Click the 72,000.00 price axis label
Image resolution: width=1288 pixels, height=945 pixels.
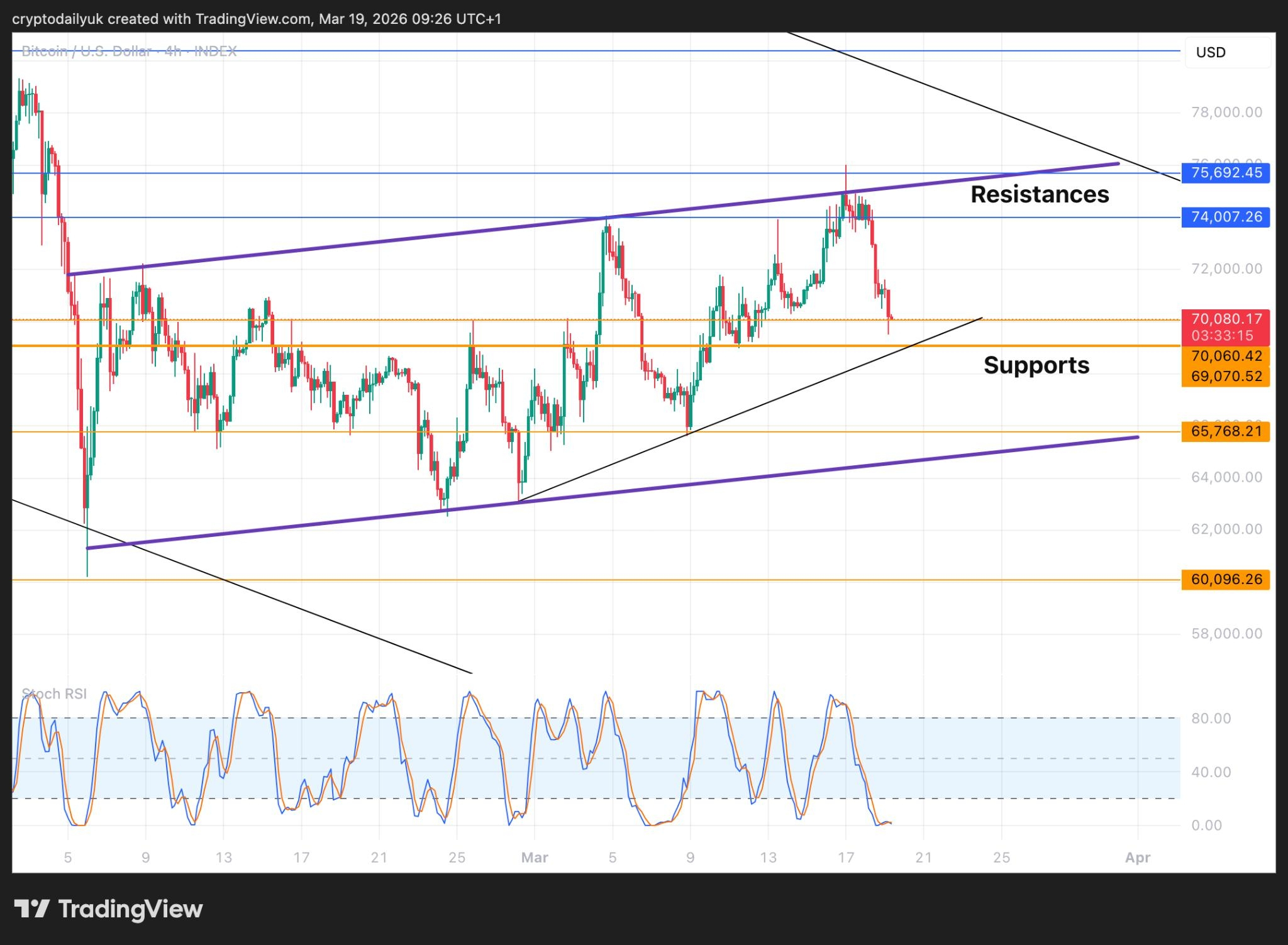click(1226, 268)
